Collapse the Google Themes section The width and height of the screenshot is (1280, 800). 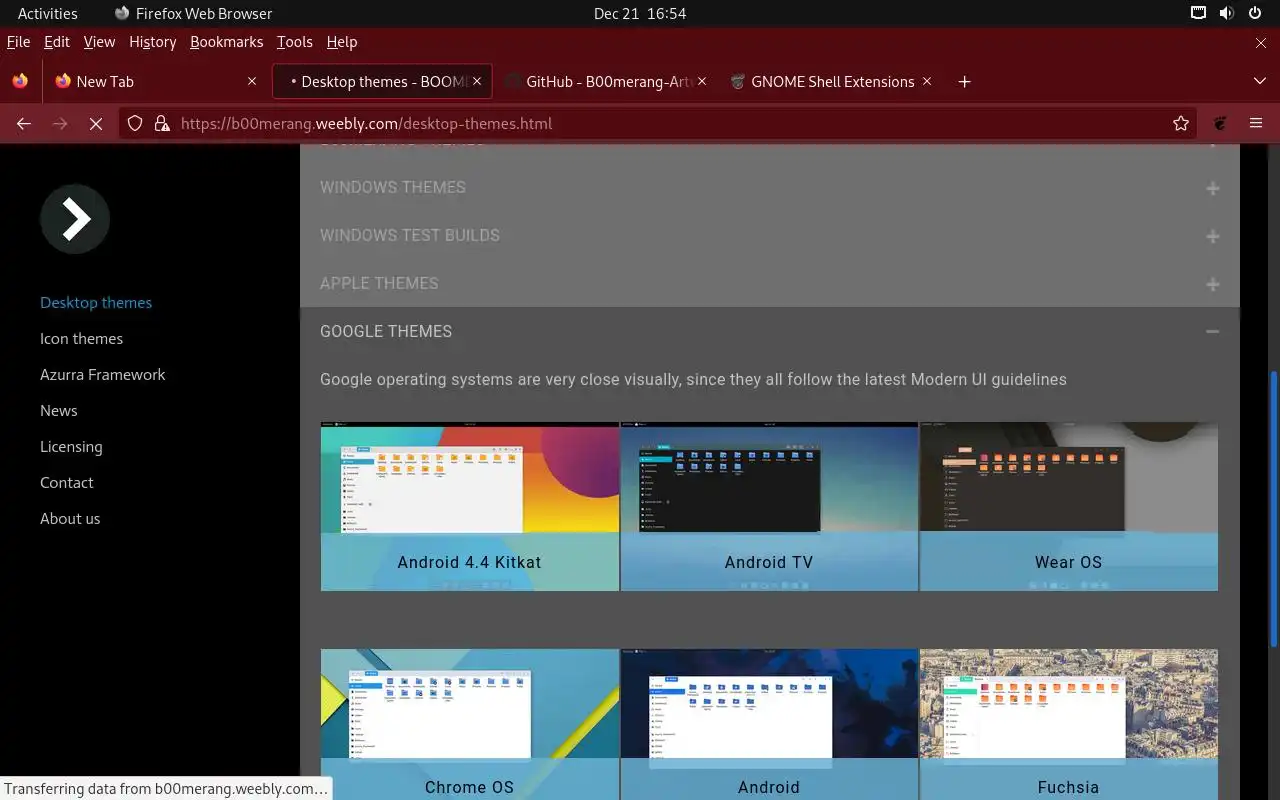point(770,331)
